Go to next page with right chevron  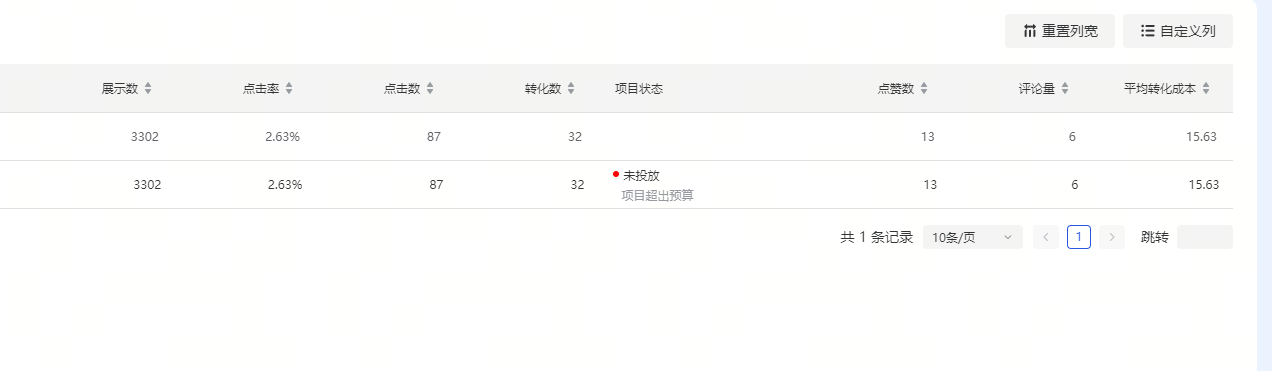(1112, 237)
